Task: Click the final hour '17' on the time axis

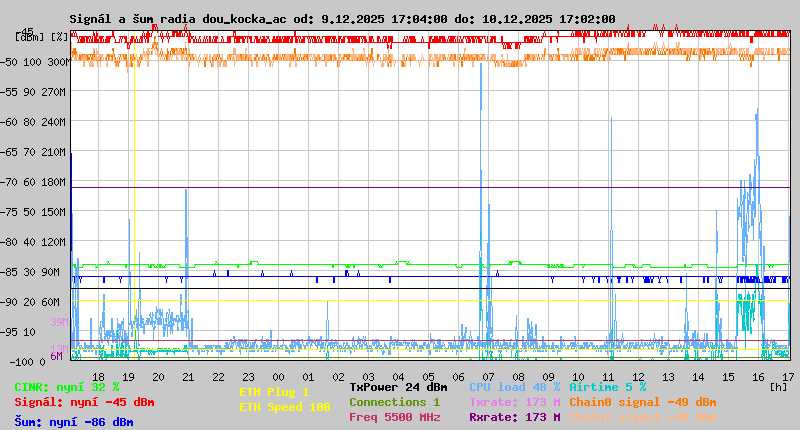Action: pyautogui.click(x=788, y=377)
